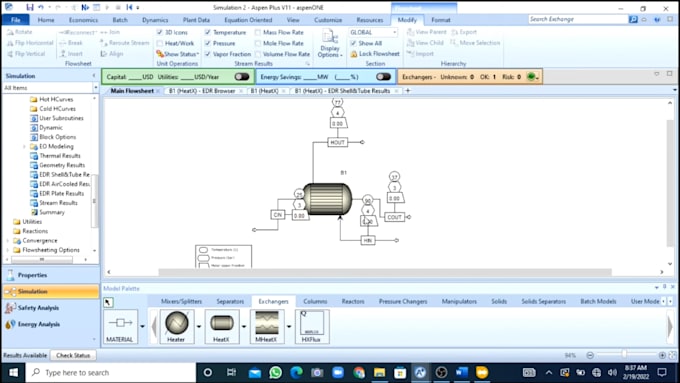Open Microsoft Edge from taskbar
680x383 pixels.
[296, 373]
